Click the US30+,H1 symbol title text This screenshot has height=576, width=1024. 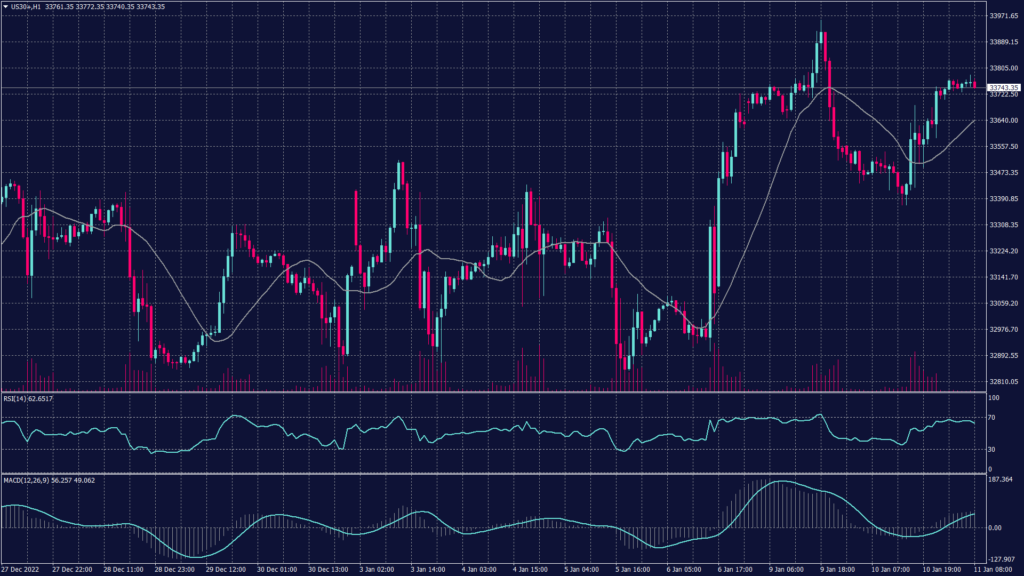click(26, 6)
